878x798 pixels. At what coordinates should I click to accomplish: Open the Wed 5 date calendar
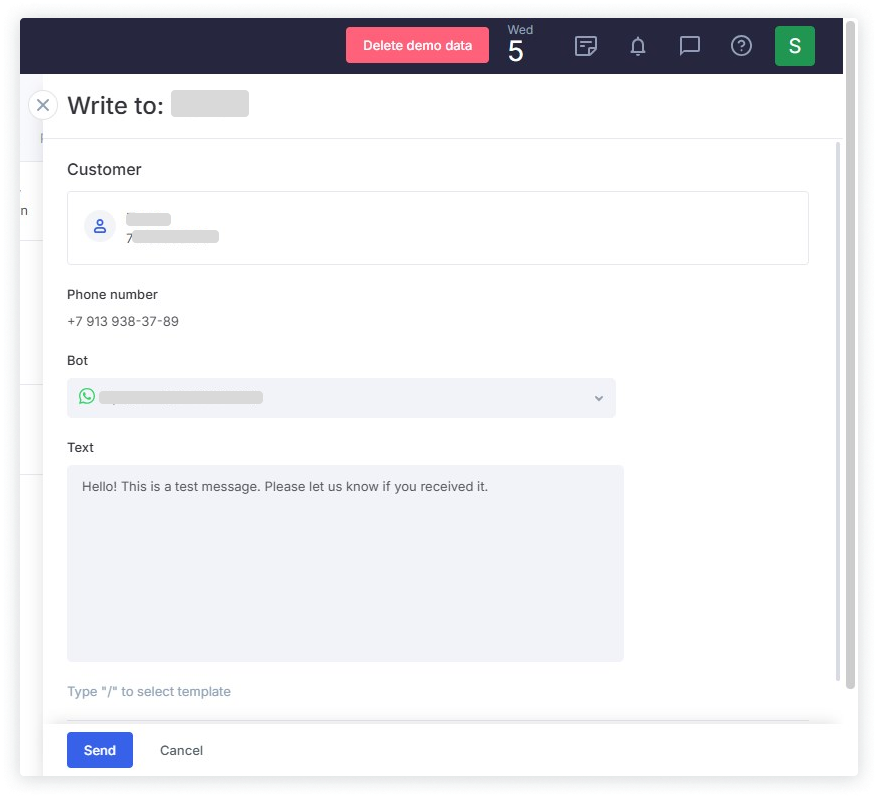[x=517, y=46]
